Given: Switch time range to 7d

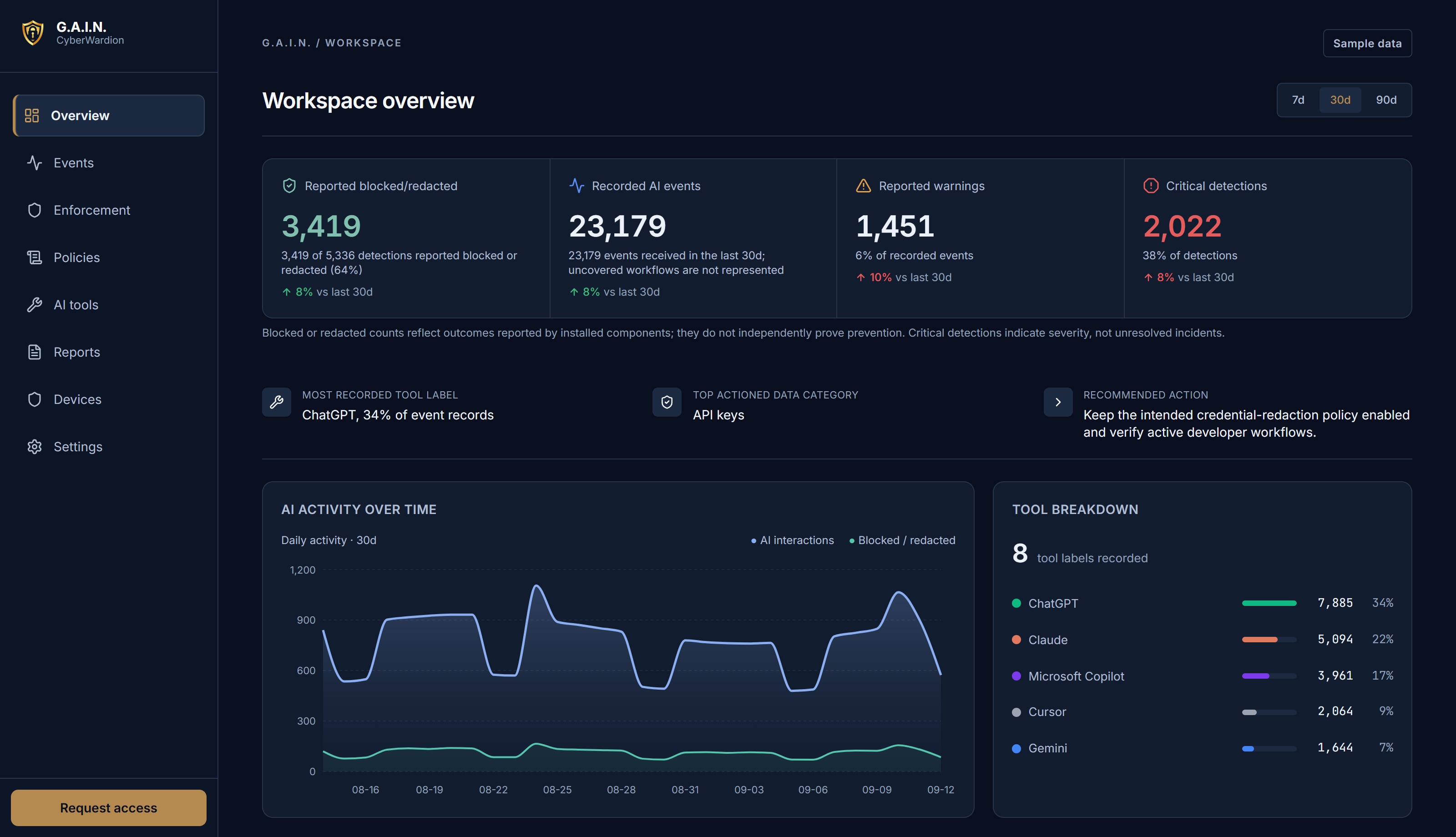Looking at the screenshot, I should pos(1298,100).
